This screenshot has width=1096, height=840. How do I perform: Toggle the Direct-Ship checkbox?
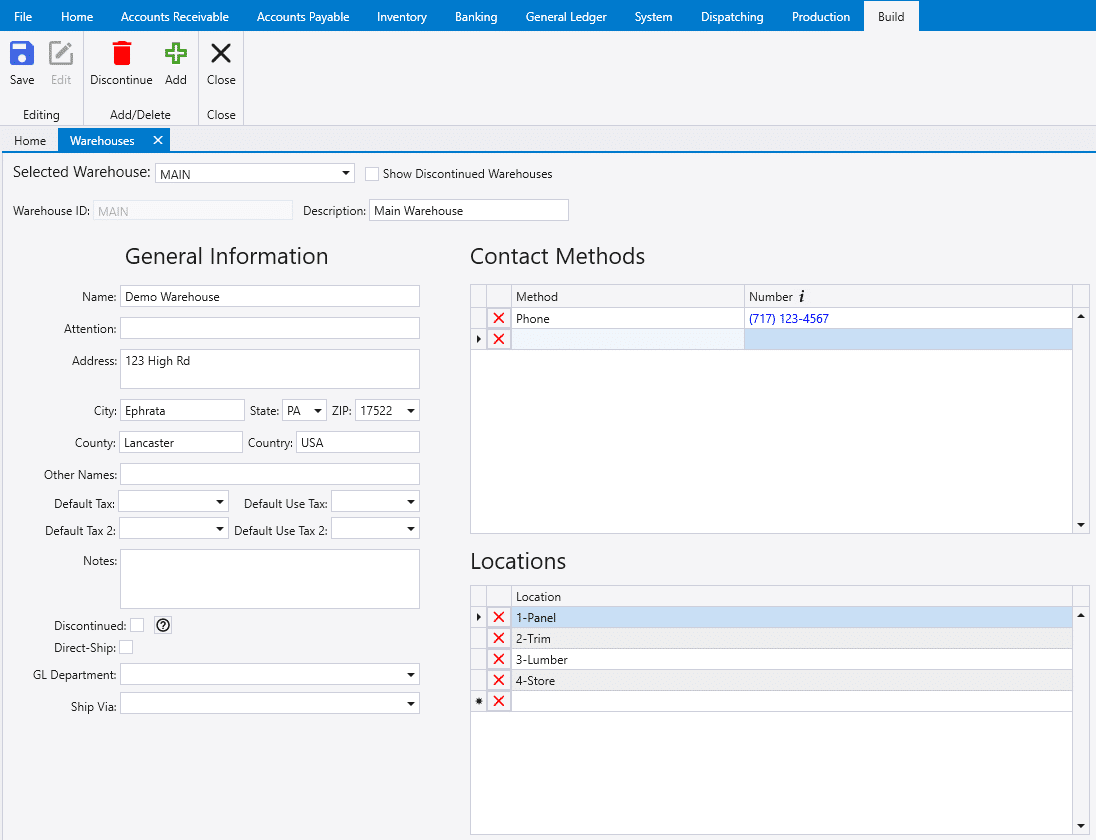126,648
